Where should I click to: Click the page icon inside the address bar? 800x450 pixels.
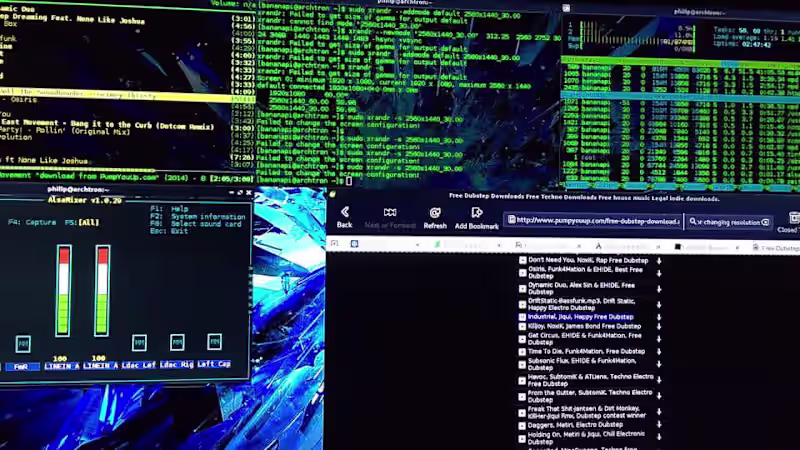pos(511,220)
